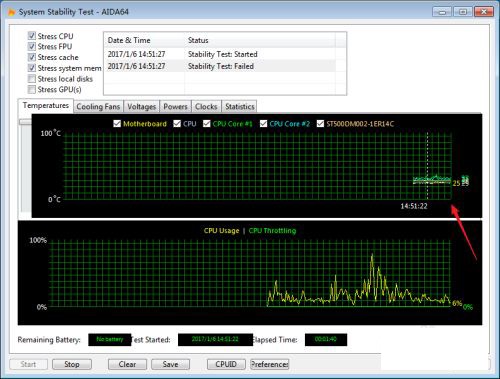Click the CPU Throttling legend label

pos(272,231)
